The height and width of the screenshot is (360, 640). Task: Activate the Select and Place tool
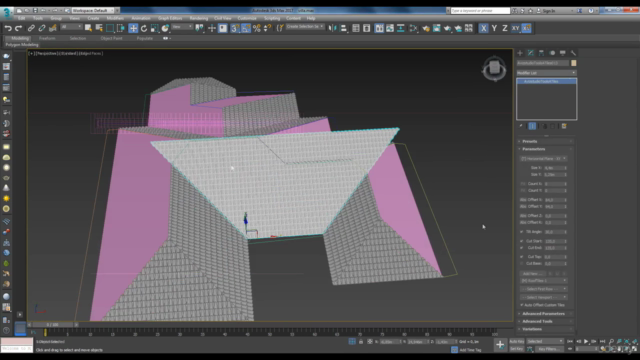point(165,28)
